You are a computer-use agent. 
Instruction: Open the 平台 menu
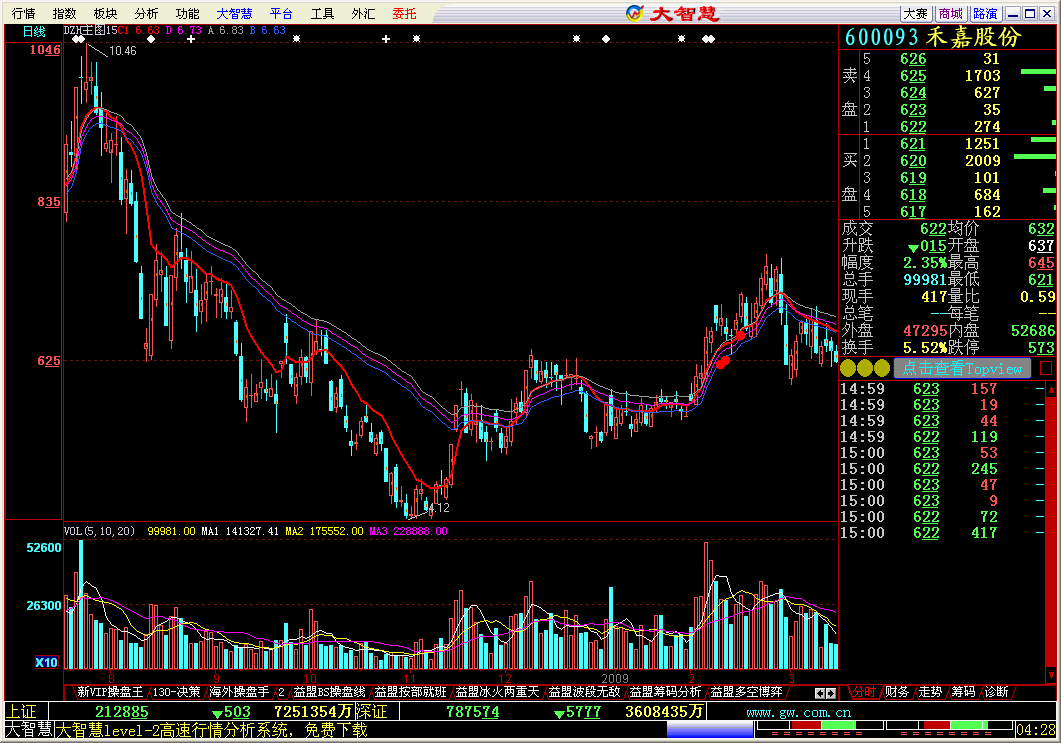click(281, 14)
